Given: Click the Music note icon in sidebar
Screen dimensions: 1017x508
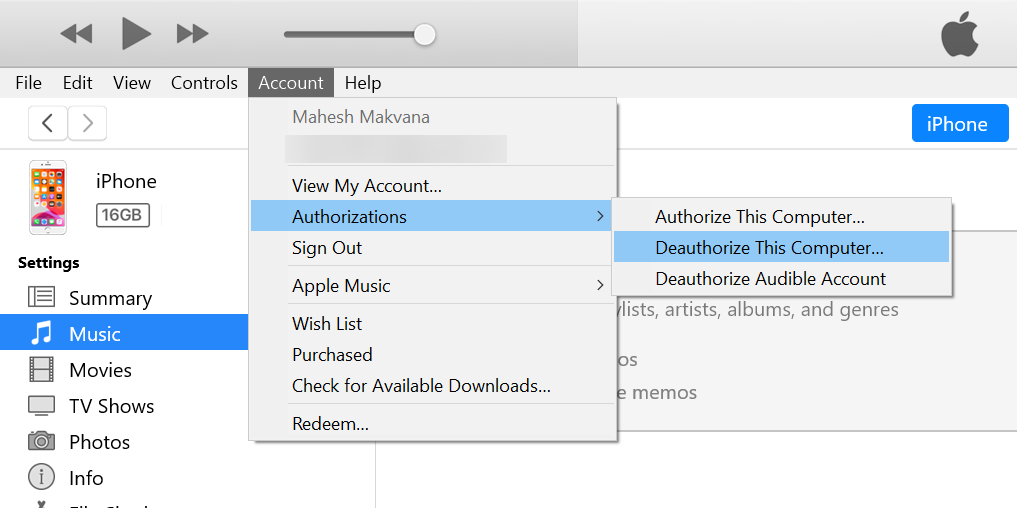Looking at the screenshot, I should (x=42, y=333).
